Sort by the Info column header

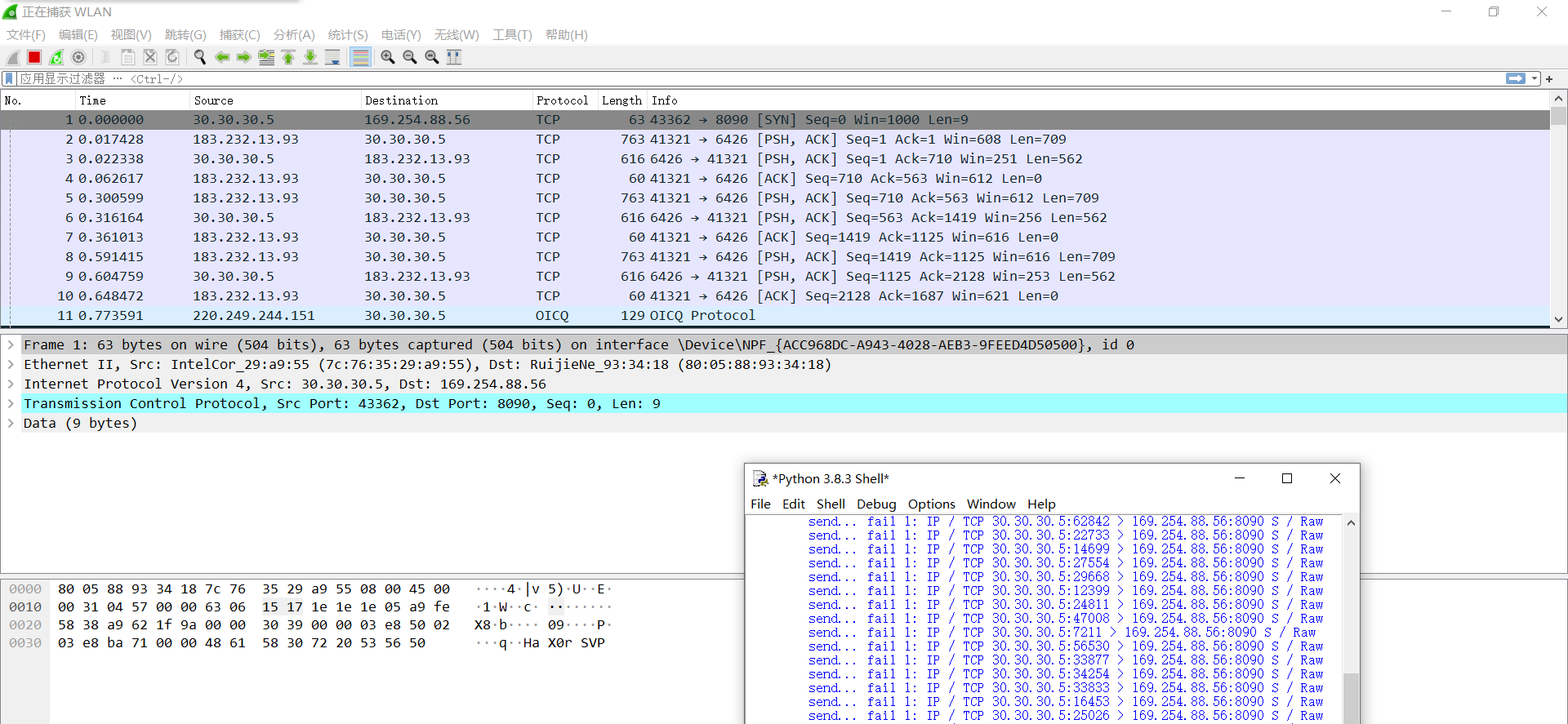click(x=1098, y=100)
